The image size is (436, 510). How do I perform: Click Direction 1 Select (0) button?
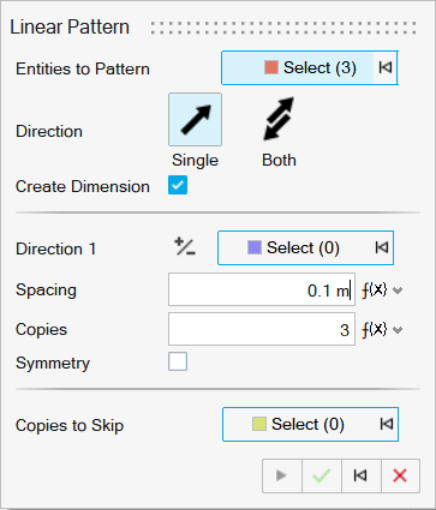[x=294, y=248]
